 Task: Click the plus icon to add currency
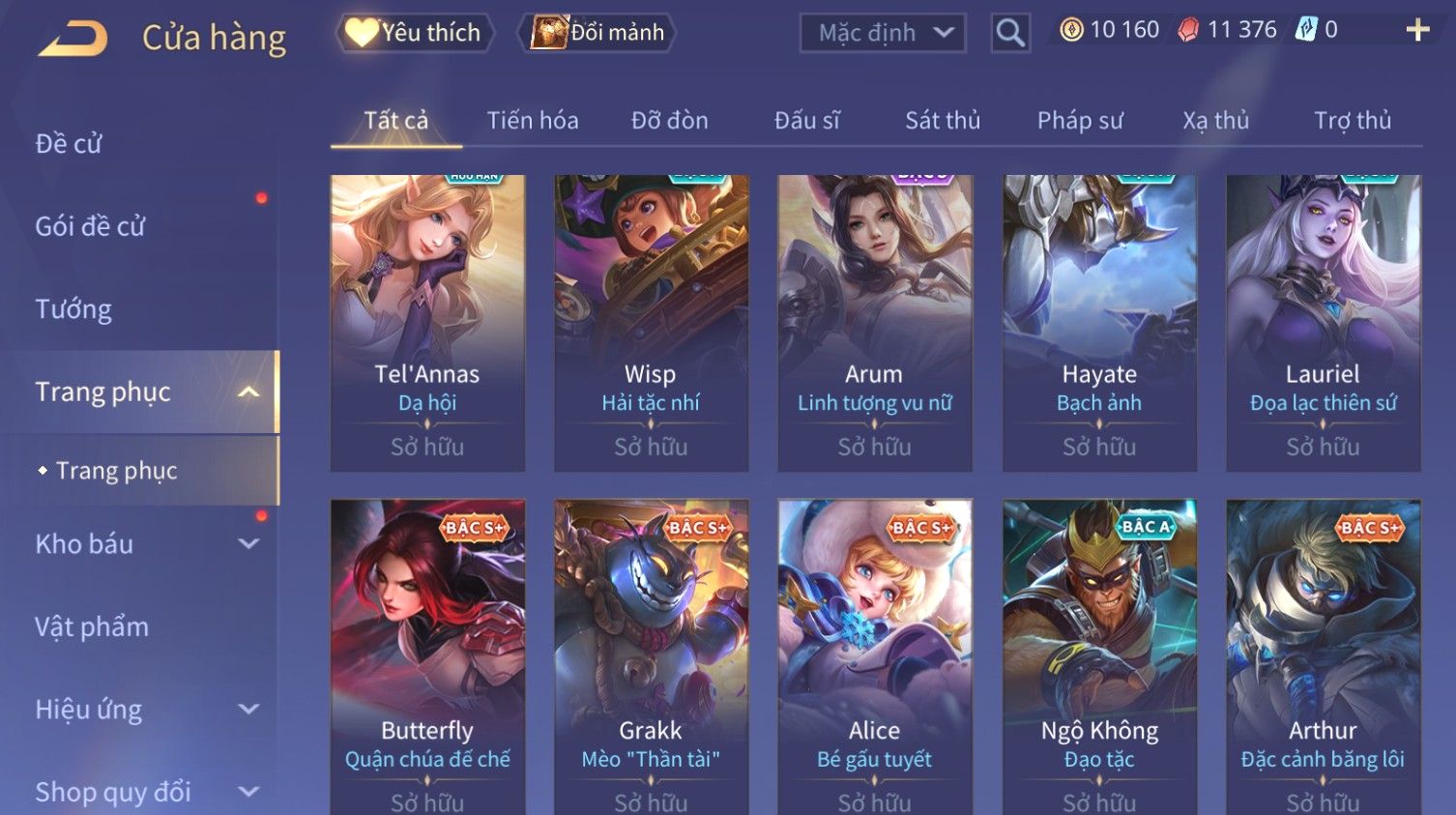[x=1417, y=30]
